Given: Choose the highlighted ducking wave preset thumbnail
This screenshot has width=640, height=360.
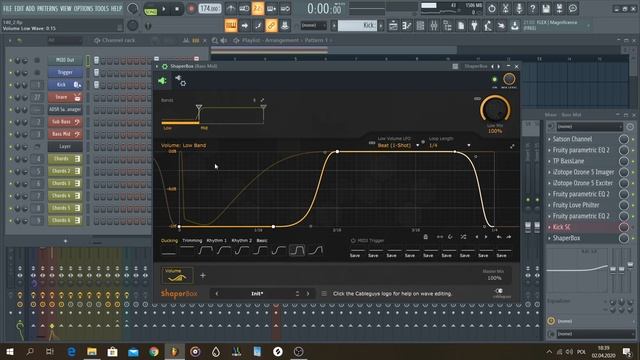Looking at the screenshot, I should click(297, 250).
